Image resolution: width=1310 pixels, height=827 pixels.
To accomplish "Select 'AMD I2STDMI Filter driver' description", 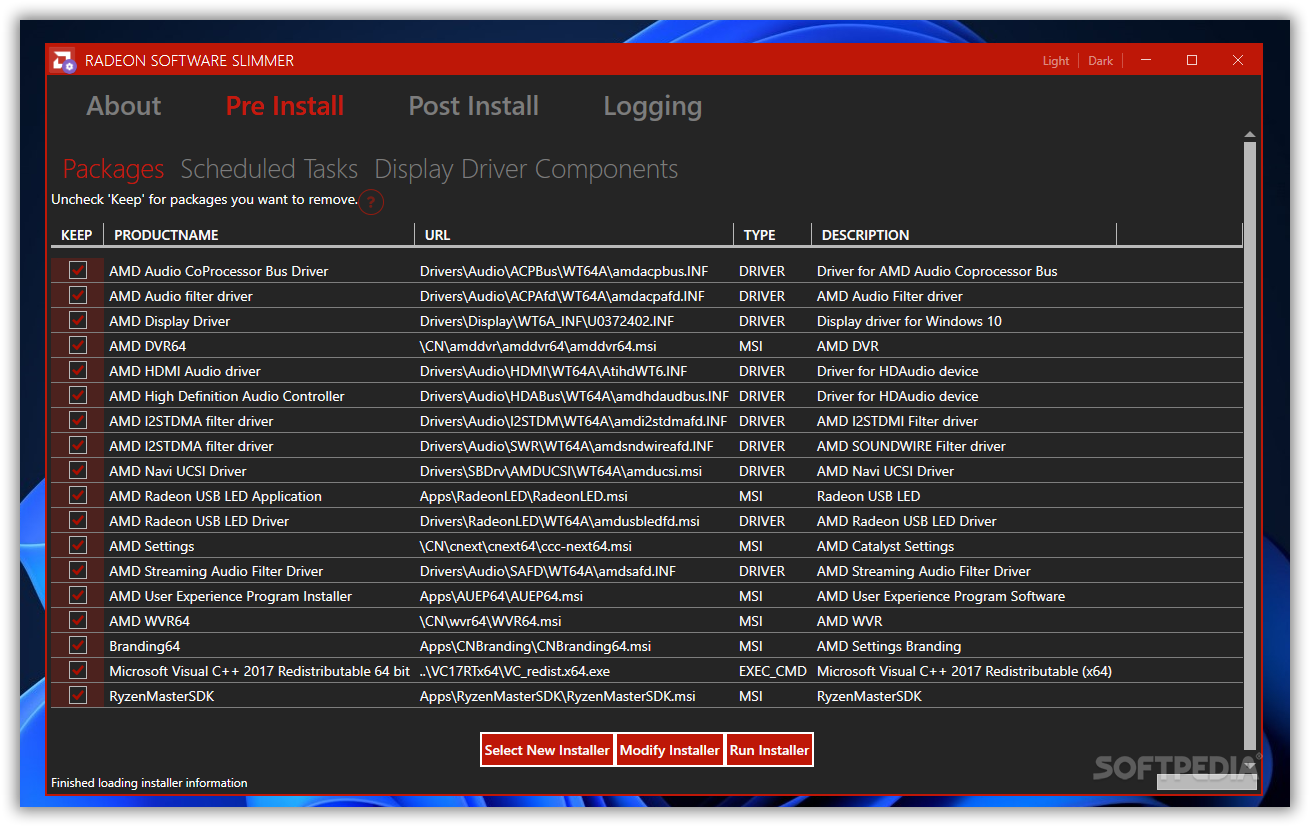I will [898, 421].
